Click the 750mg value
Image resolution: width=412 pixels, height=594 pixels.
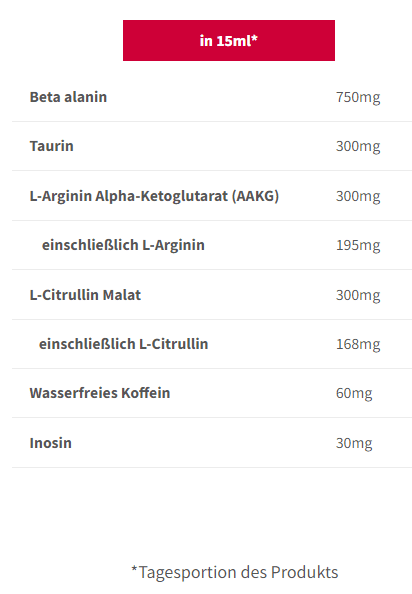[x=358, y=98]
